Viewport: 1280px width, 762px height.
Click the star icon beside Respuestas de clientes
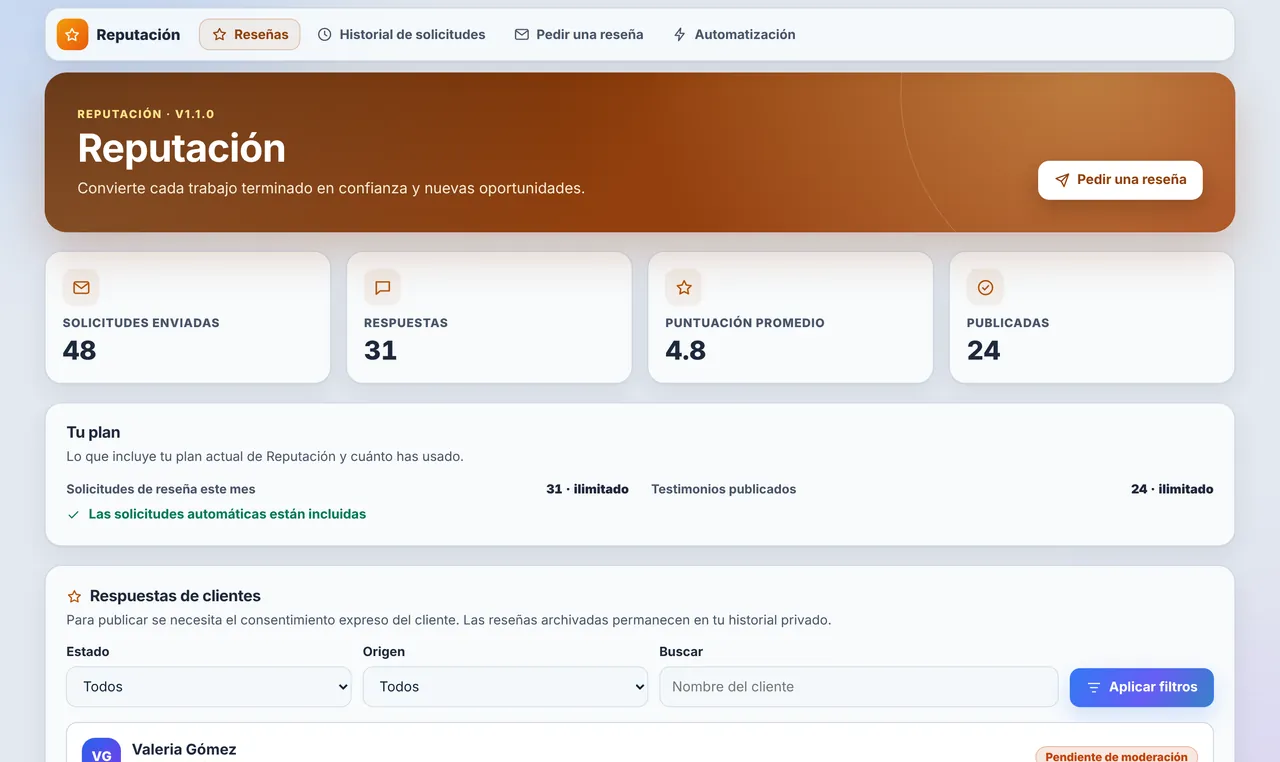pyautogui.click(x=74, y=596)
